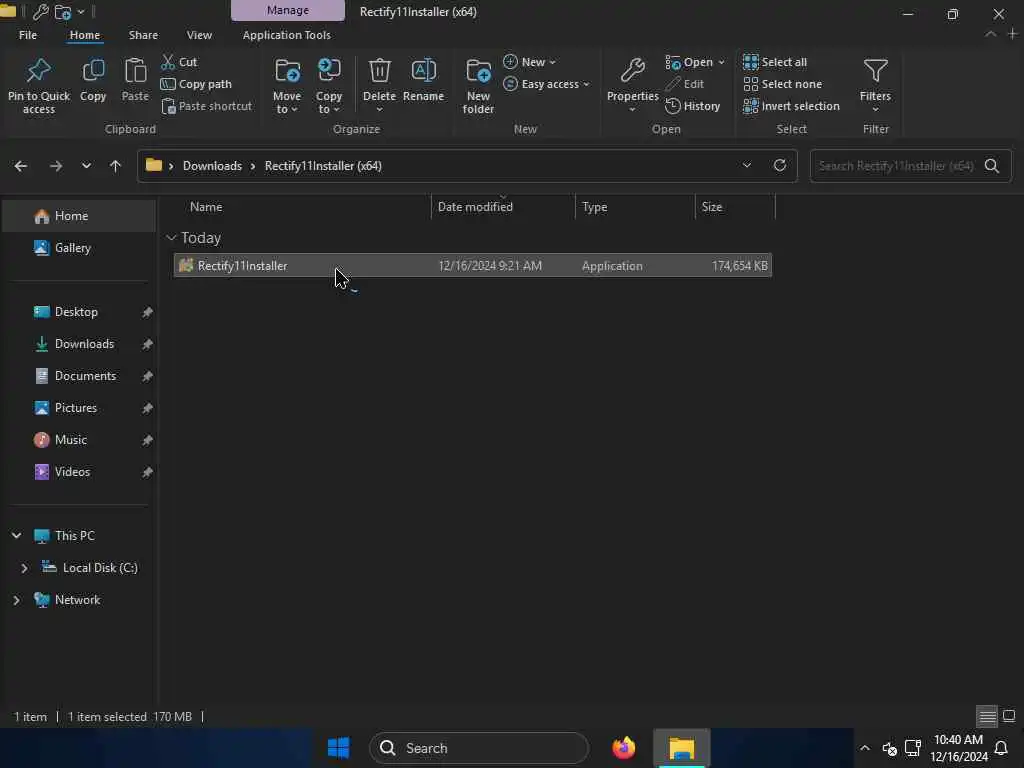
Task: Click the Manage contextual tab
Action: [287, 10]
